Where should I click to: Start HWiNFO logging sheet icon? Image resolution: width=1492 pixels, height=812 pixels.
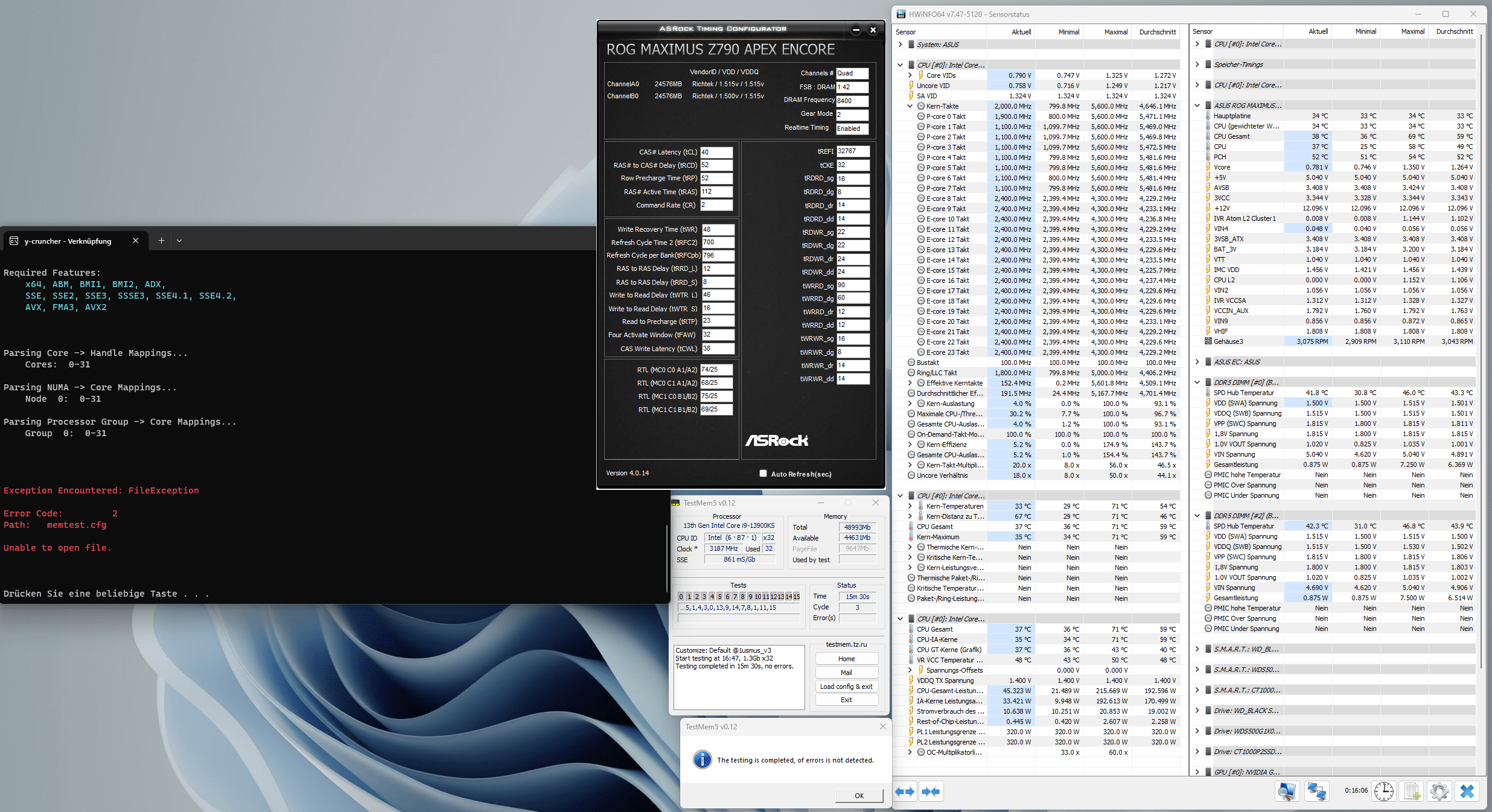coord(1412,791)
